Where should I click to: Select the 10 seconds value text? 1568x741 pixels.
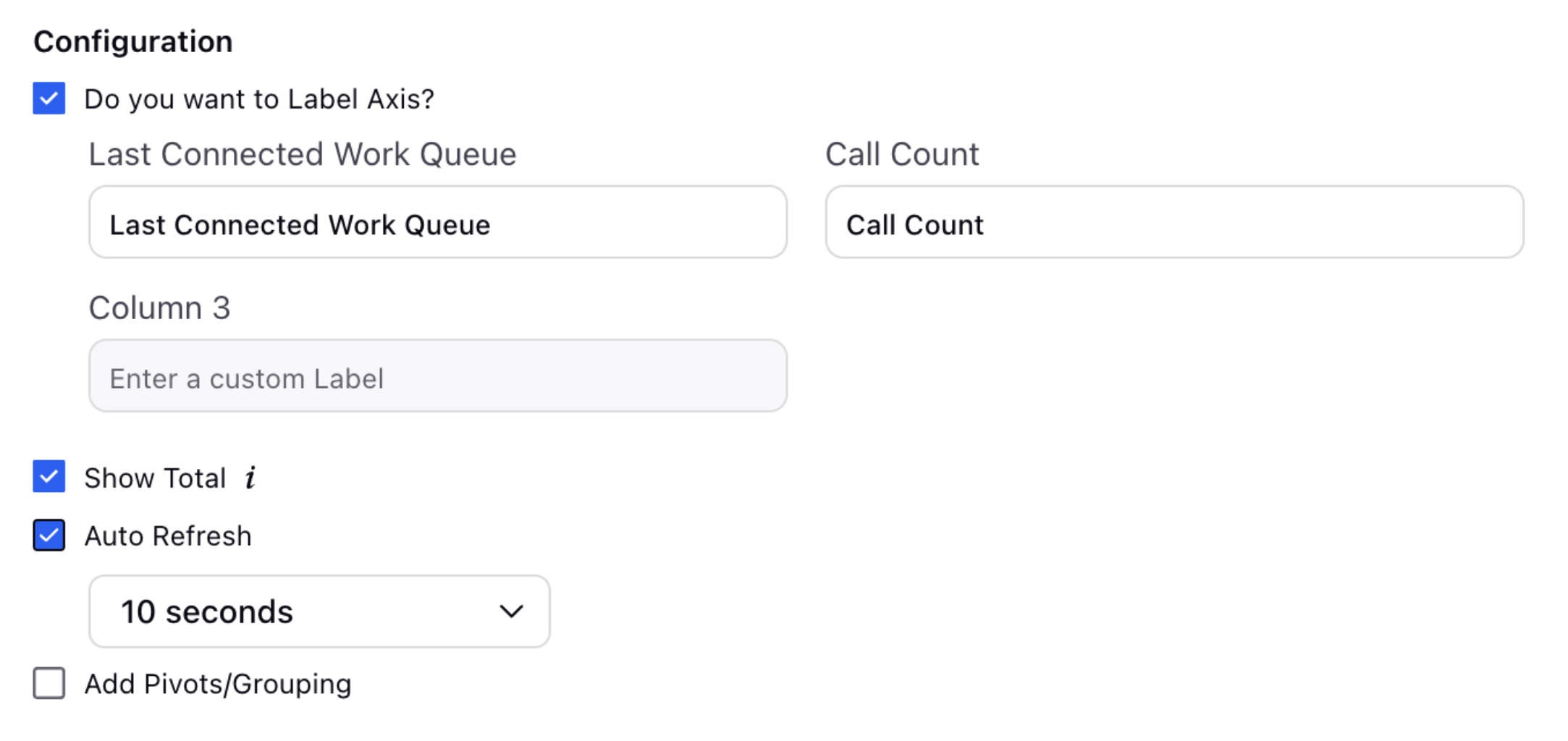pos(207,612)
